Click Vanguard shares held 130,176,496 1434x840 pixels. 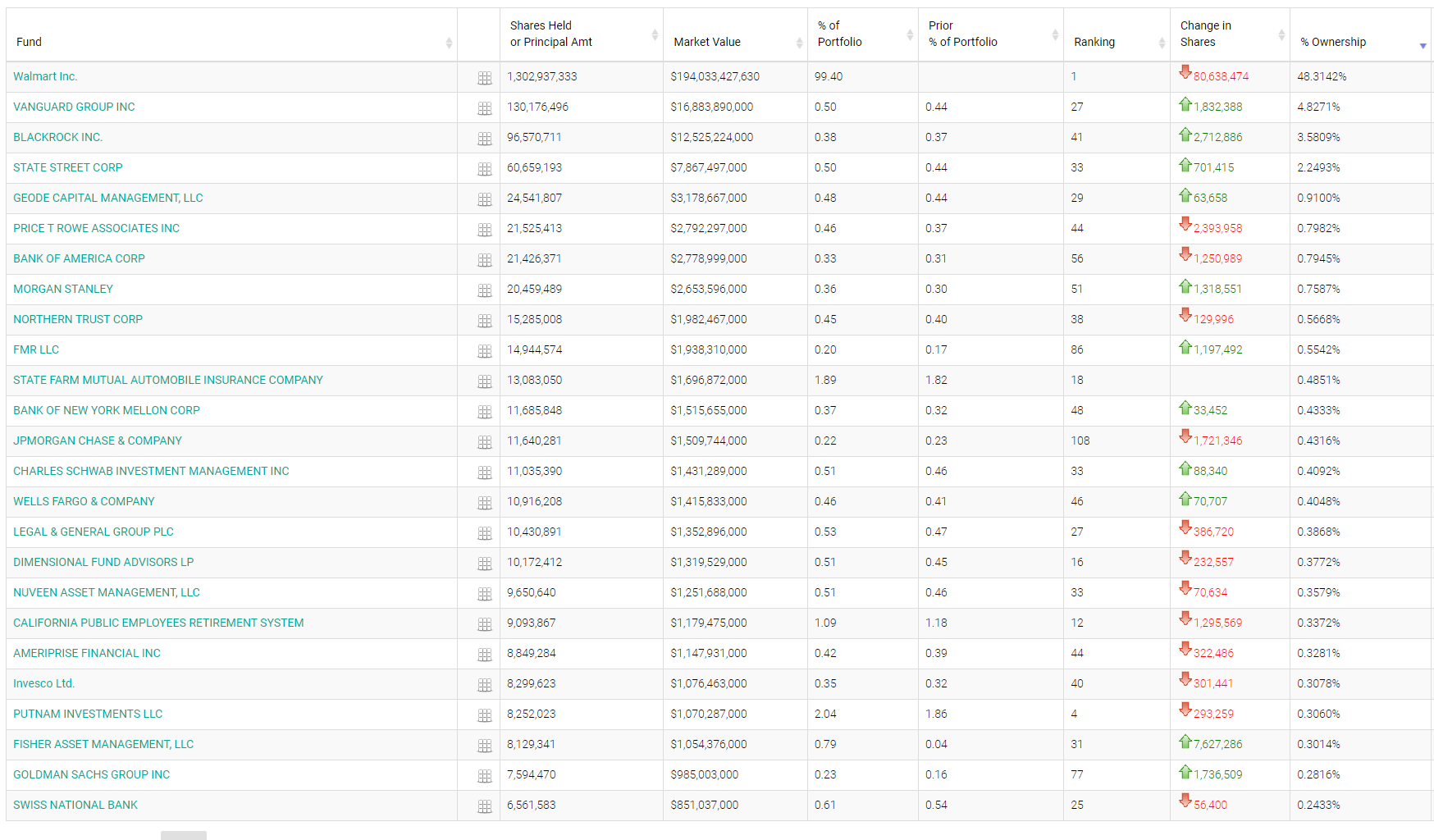coord(537,107)
